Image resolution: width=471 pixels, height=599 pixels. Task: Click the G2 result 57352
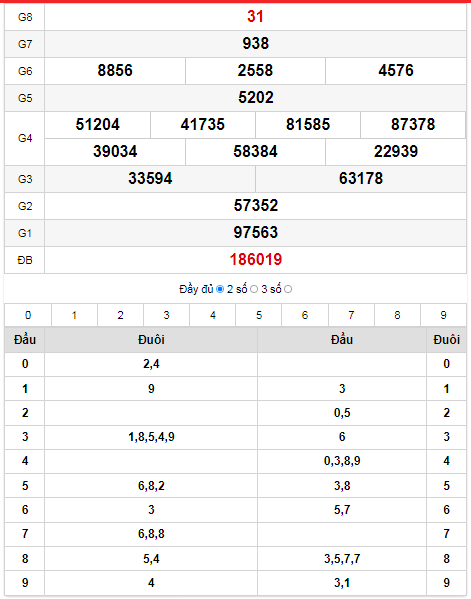tap(256, 206)
